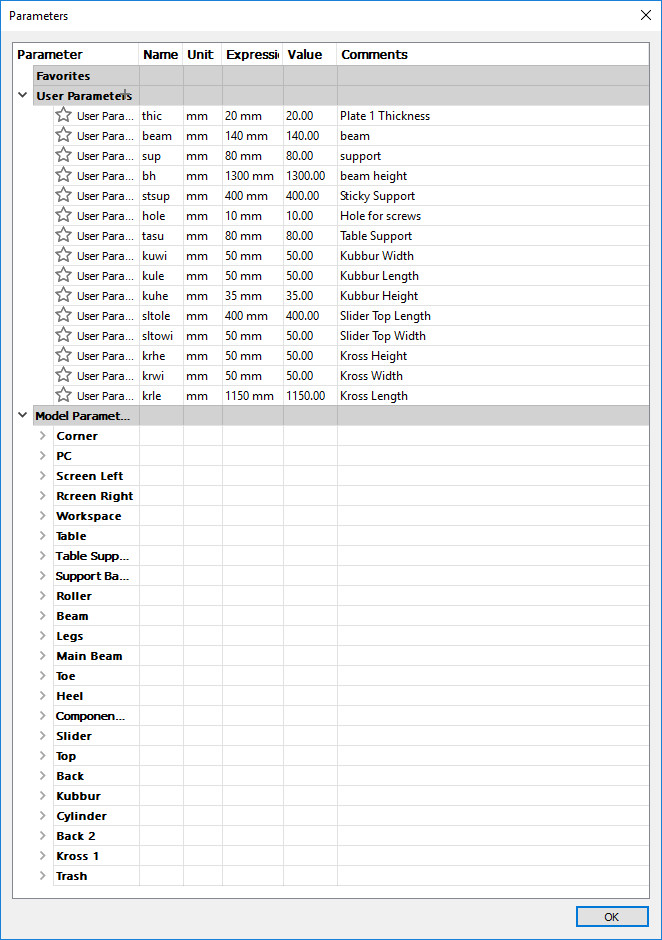Viewport: 662px width, 940px height.
Task: Expand the Corner component parameters
Action: pos(43,436)
